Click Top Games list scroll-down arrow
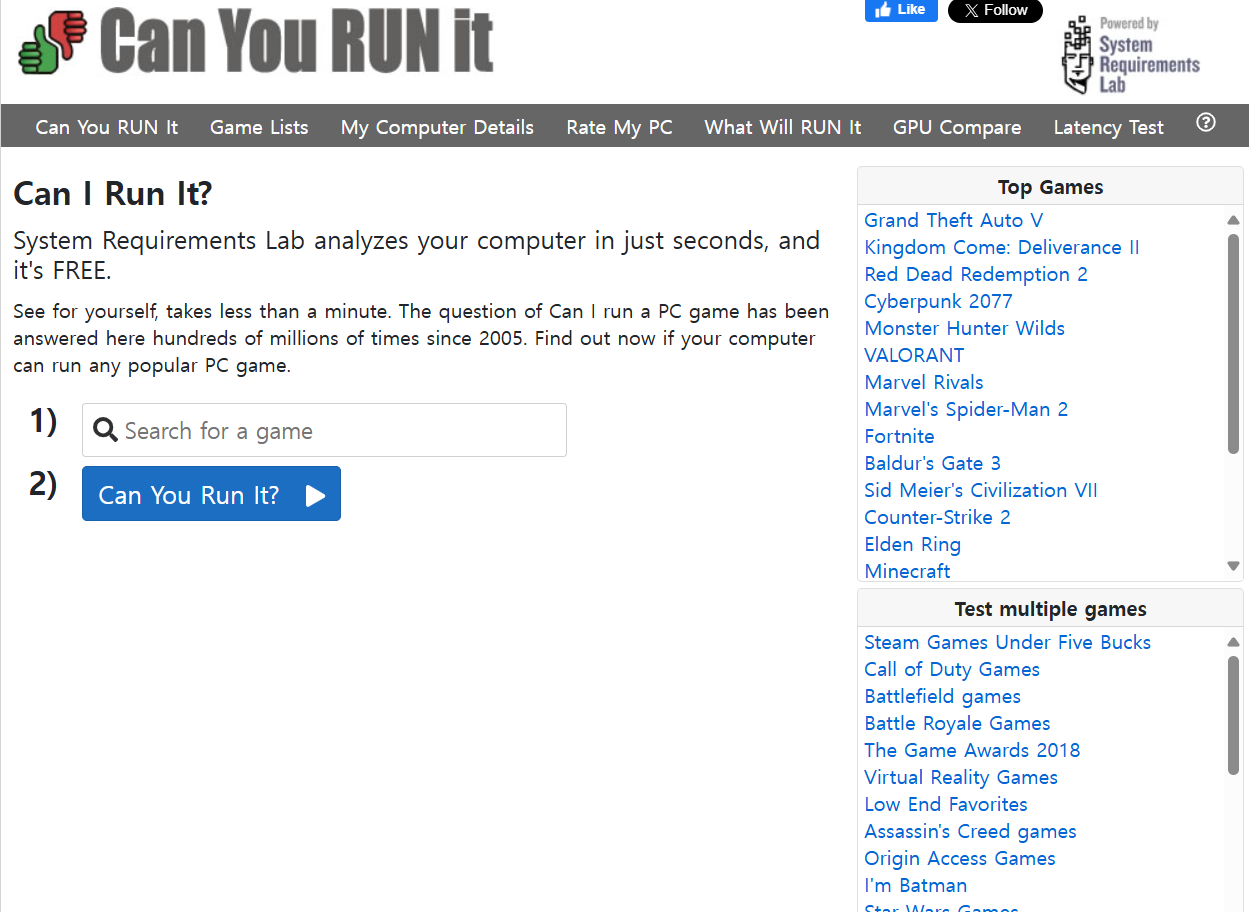 click(1233, 566)
